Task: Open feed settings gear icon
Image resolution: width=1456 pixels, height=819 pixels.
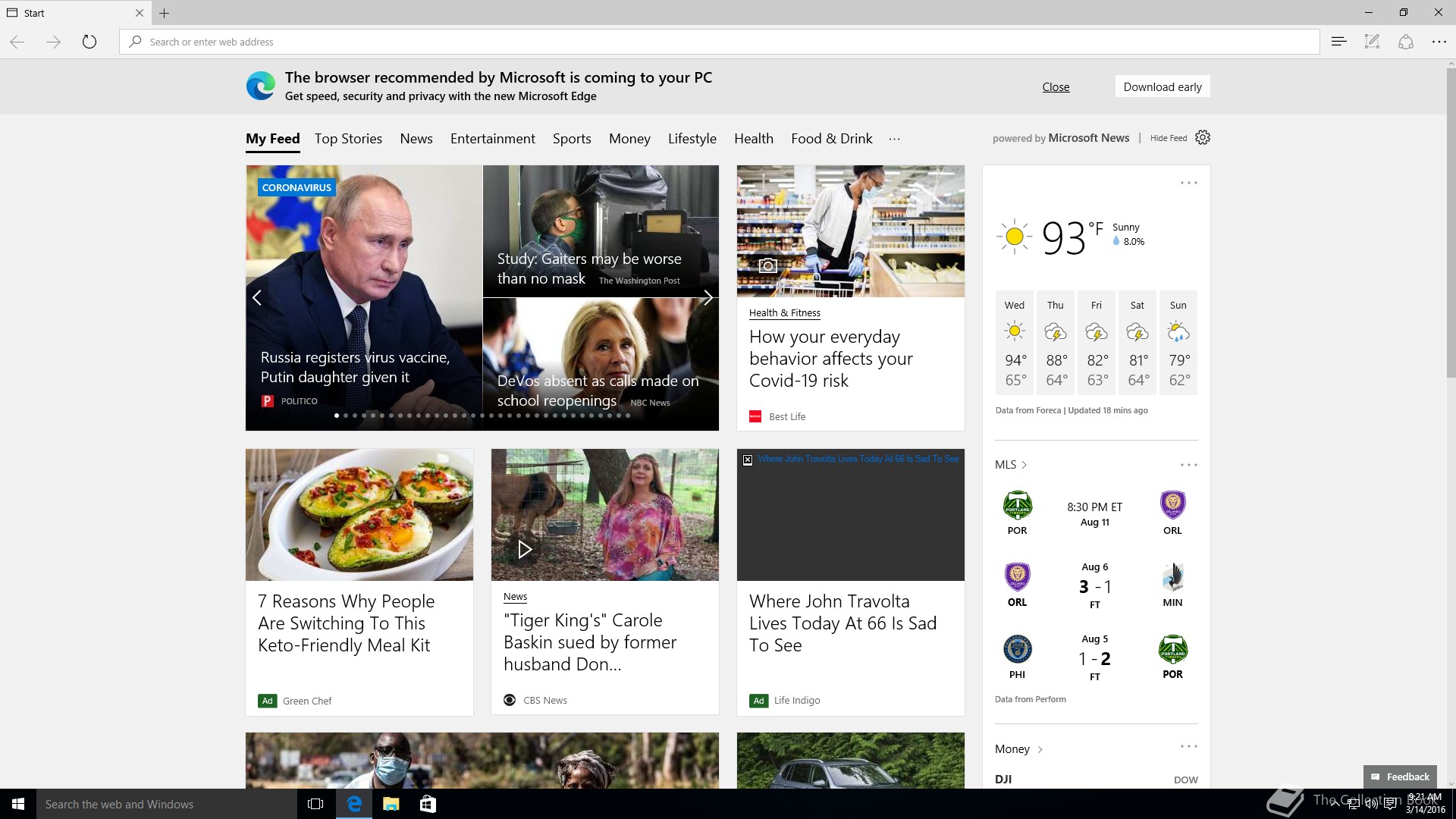Action: [1203, 137]
